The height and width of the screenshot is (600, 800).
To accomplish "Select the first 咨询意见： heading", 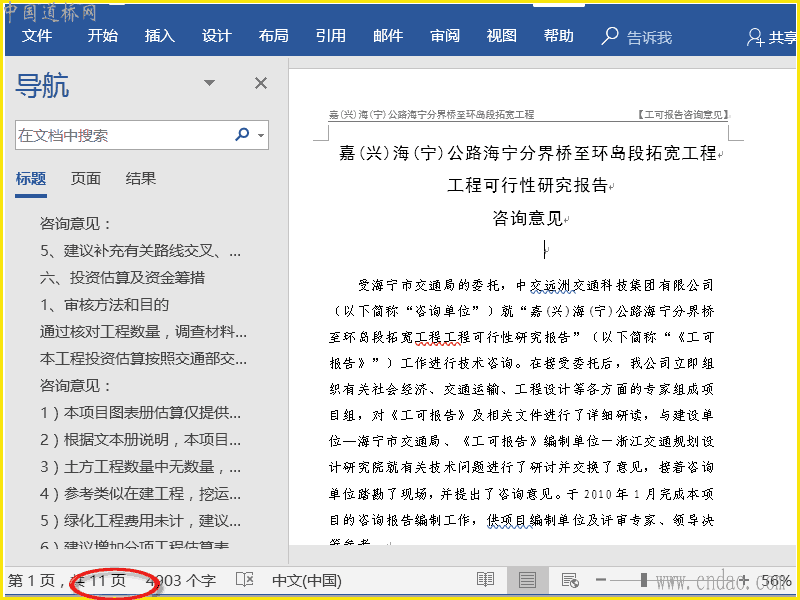I will 76,223.
